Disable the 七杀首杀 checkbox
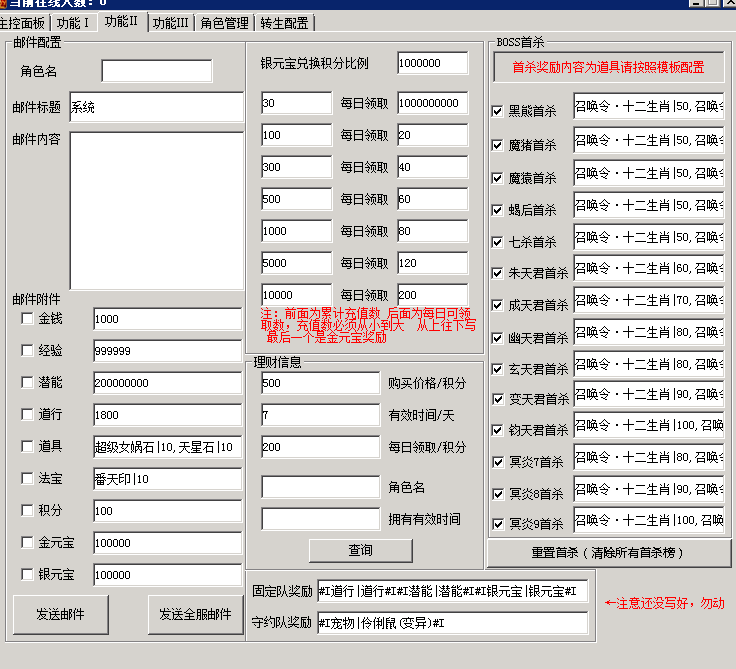736x669 pixels. coord(498,242)
